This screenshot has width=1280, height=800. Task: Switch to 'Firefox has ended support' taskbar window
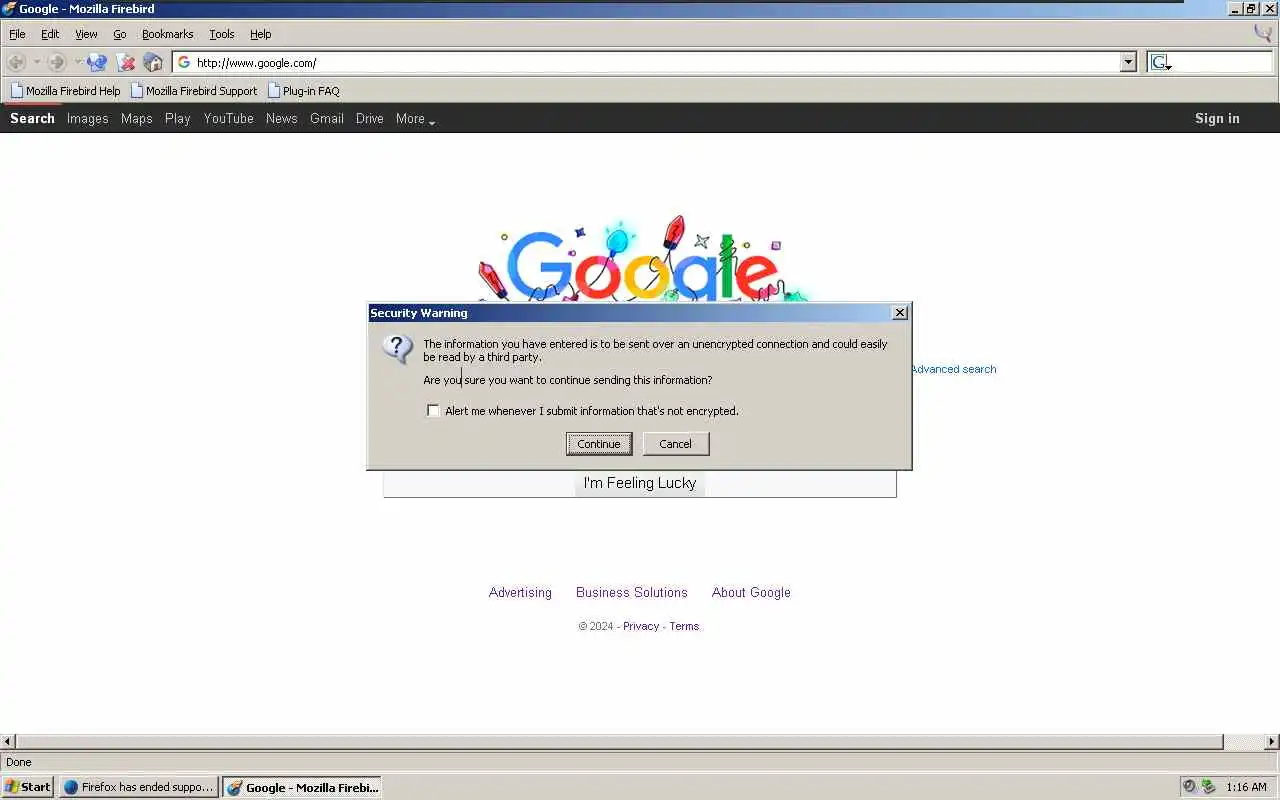pos(139,787)
